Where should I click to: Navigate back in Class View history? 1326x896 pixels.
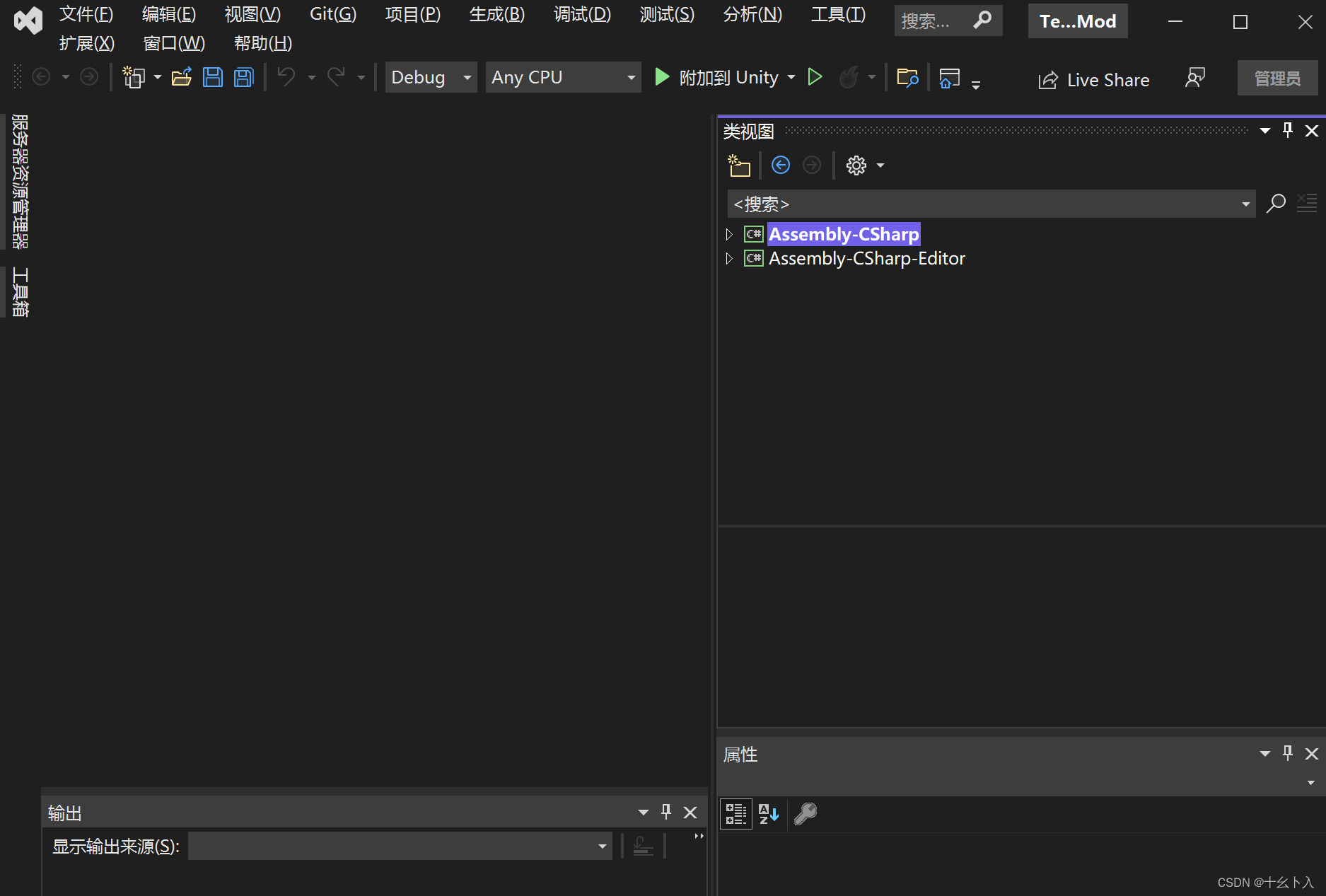click(780, 165)
